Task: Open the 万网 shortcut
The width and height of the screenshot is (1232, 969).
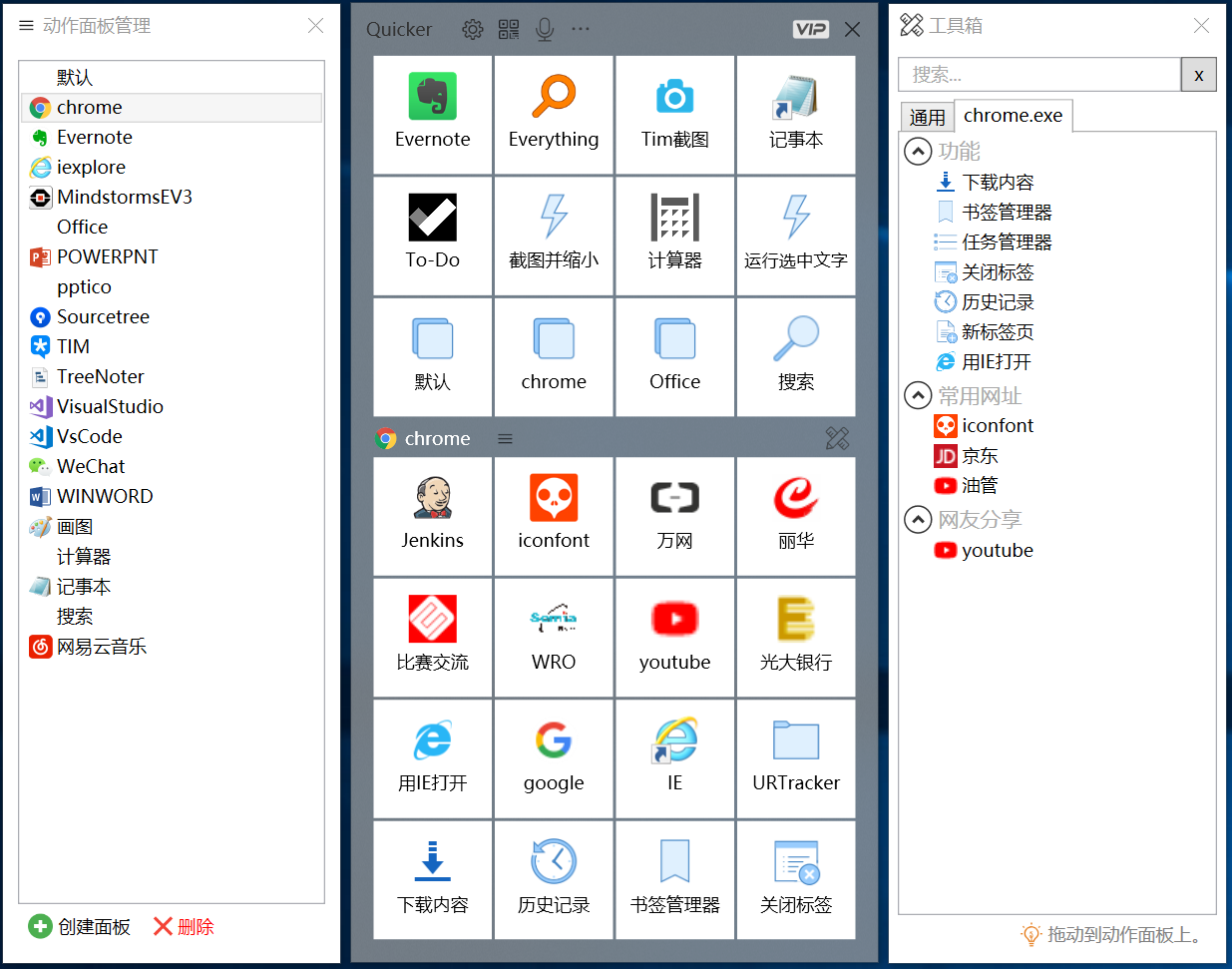Action: tap(674, 516)
